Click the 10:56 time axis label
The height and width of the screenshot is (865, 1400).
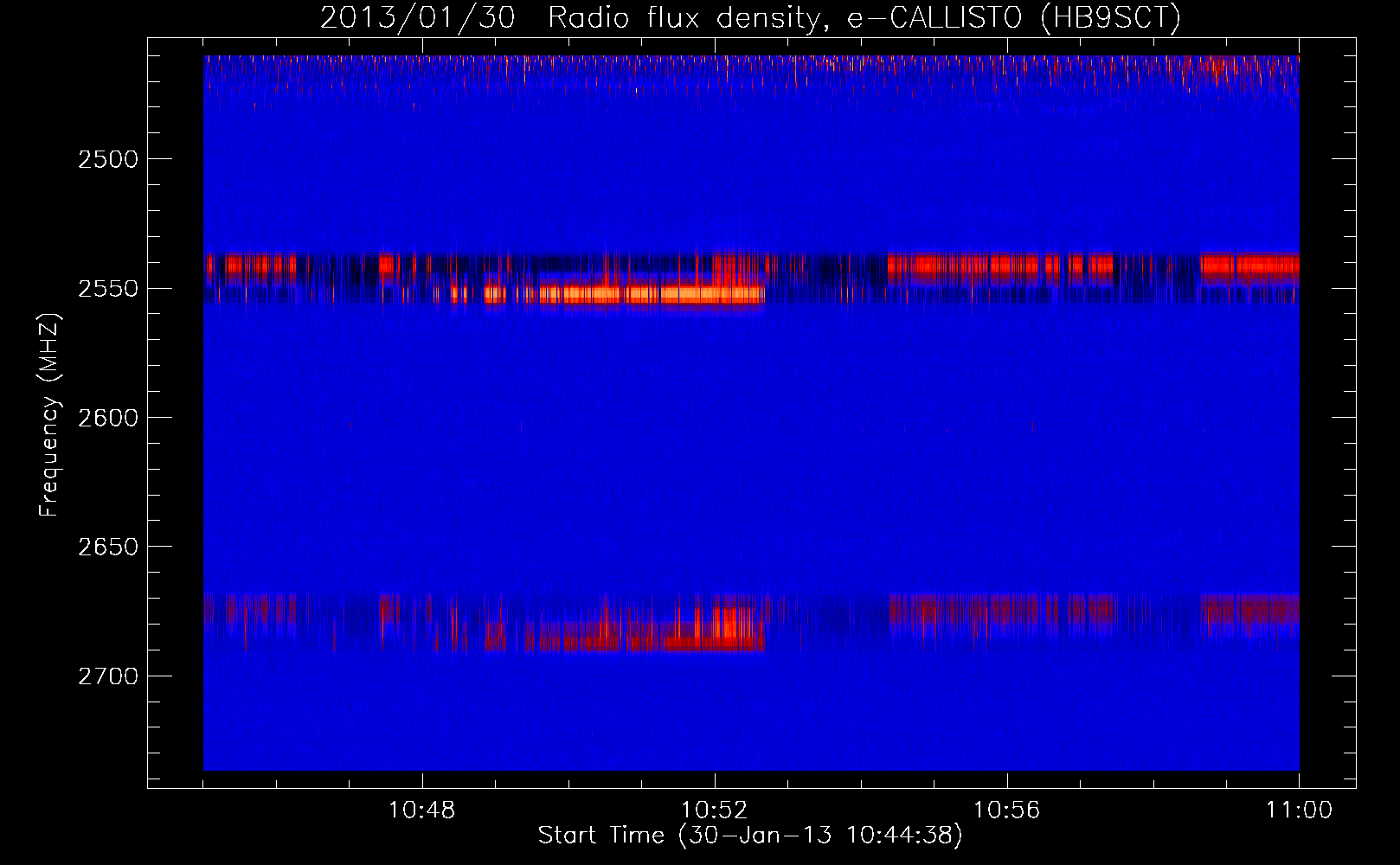pos(1007,811)
